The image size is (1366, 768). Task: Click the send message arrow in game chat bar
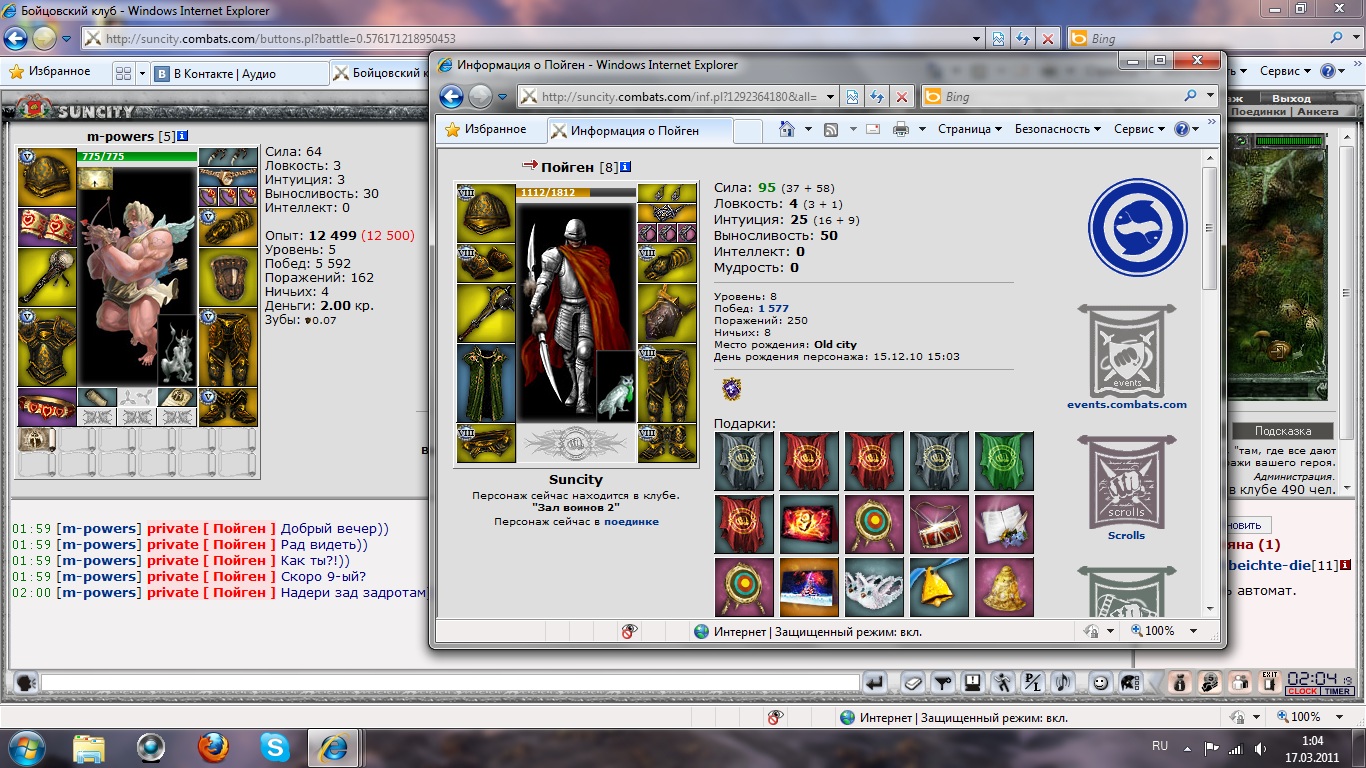pos(875,683)
